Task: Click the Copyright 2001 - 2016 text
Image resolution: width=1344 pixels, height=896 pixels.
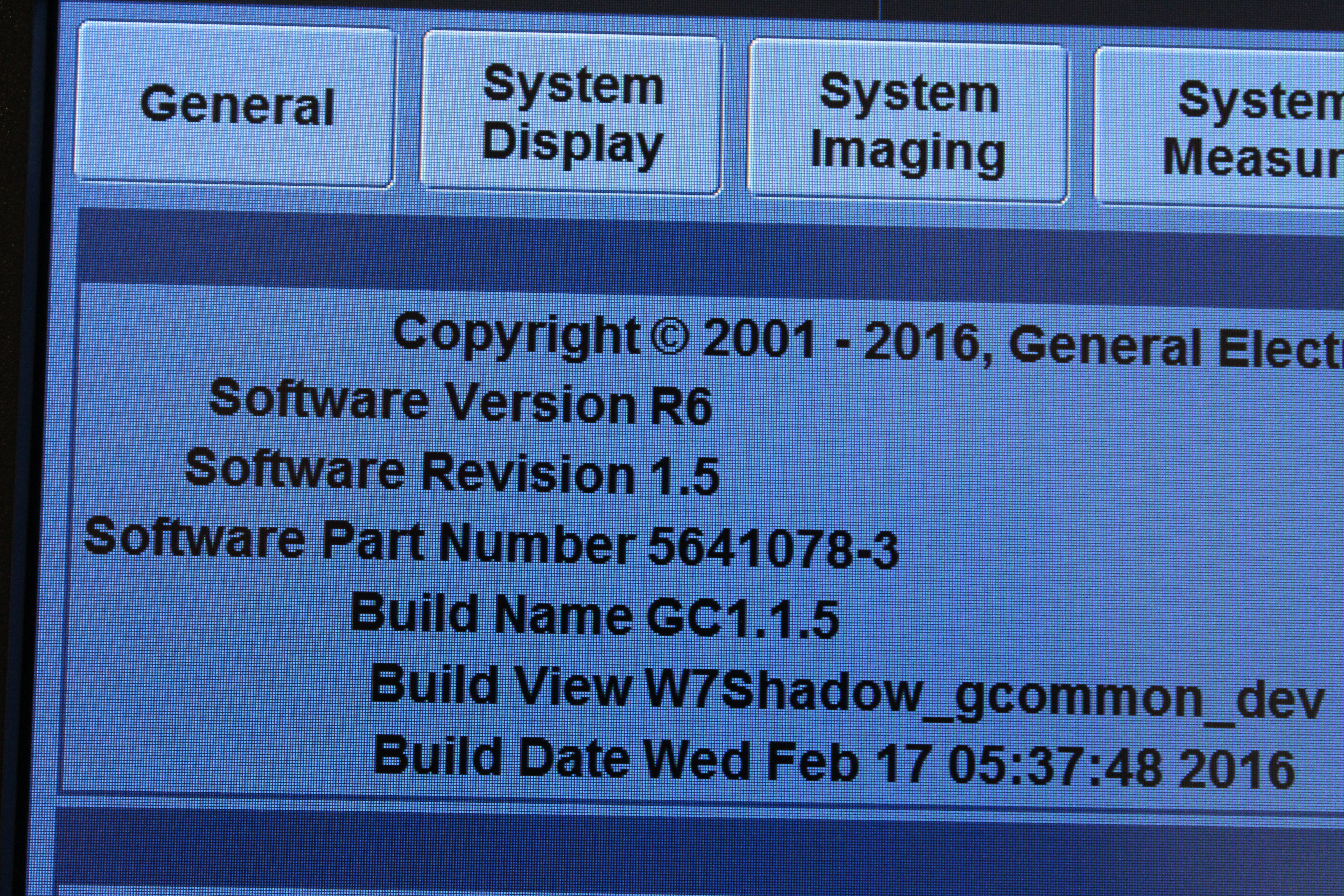Action: click(691, 338)
